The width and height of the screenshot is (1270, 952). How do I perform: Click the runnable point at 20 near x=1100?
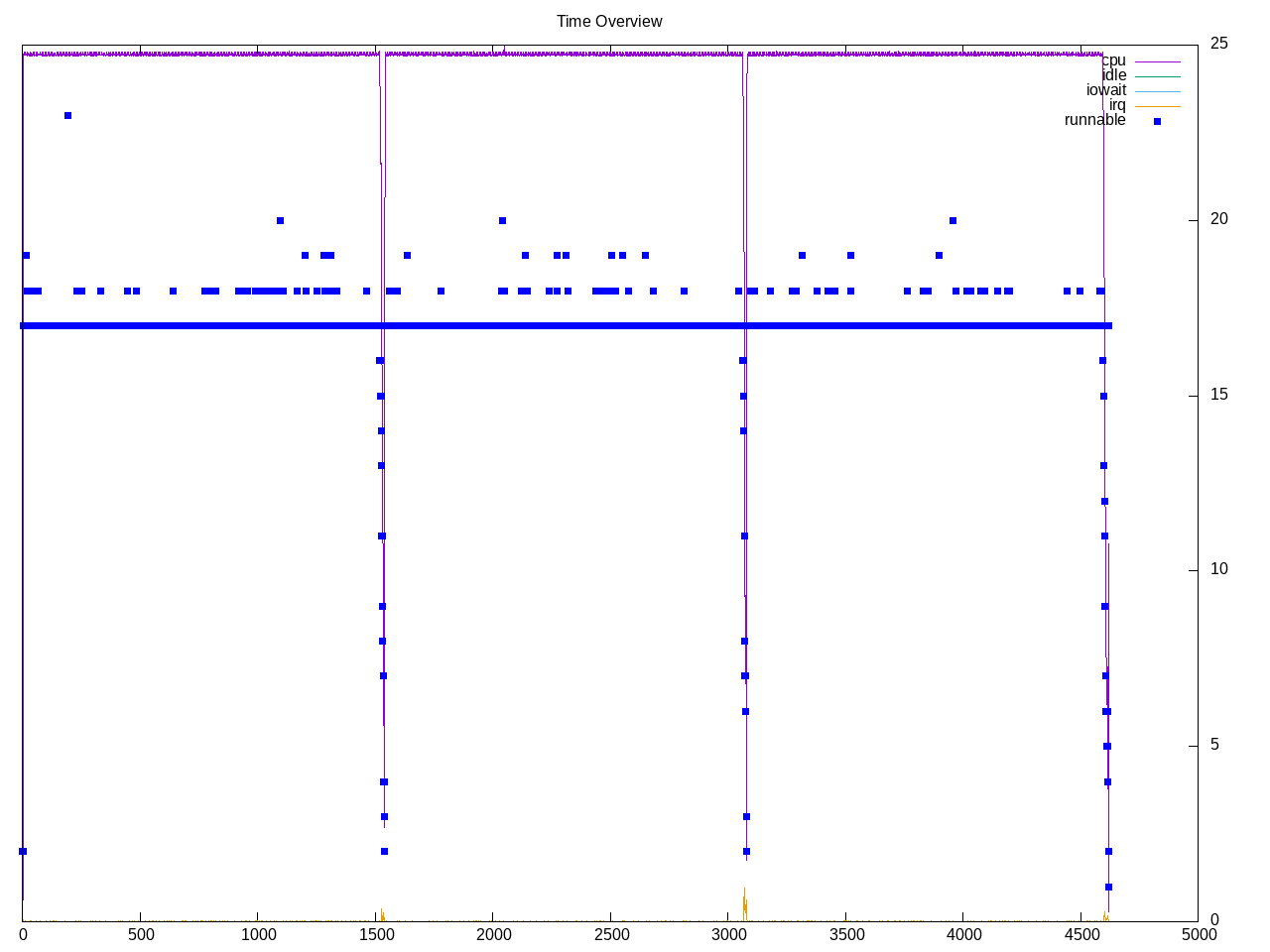click(x=280, y=220)
